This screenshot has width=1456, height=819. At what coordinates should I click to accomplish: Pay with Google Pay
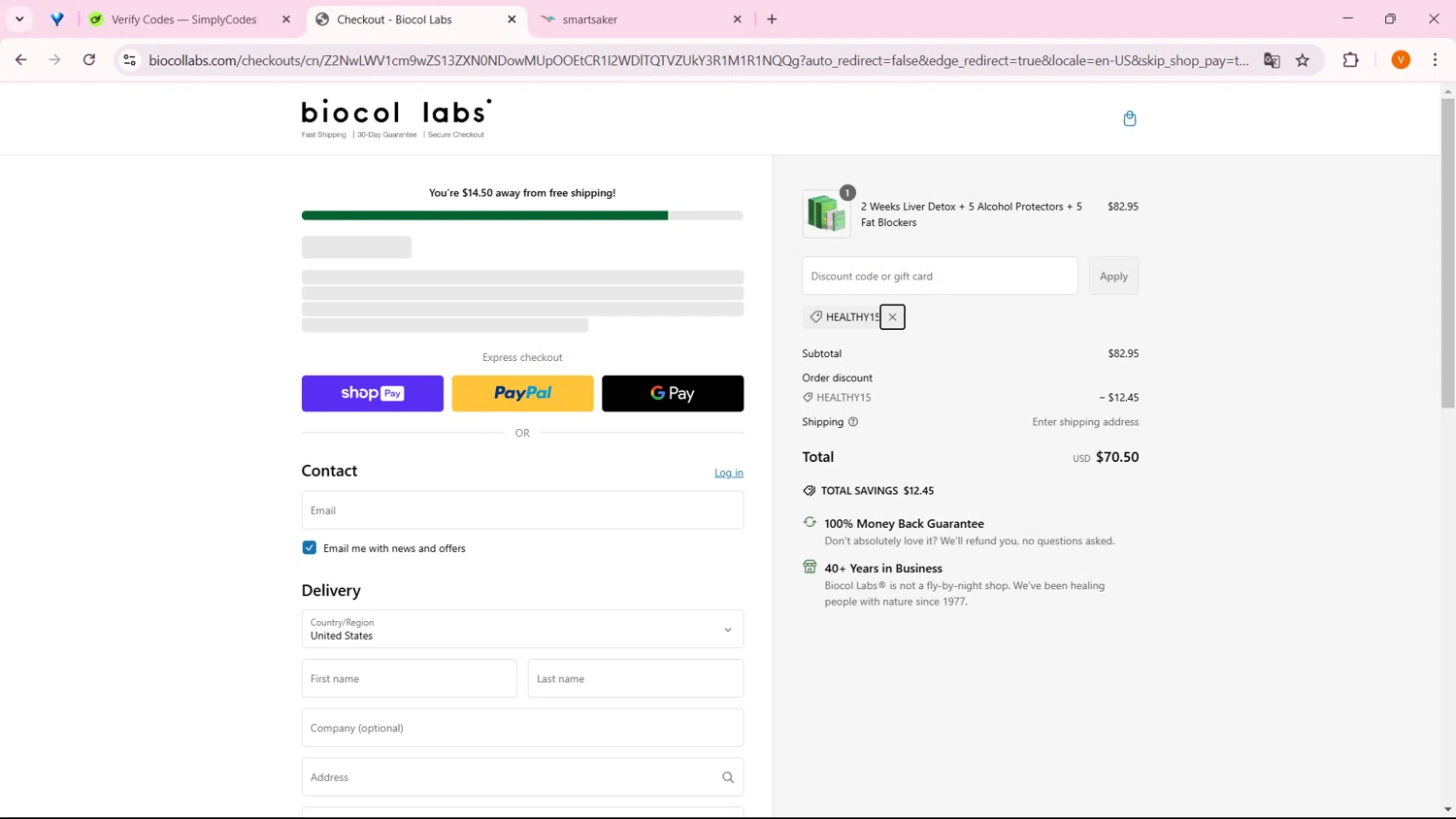point(673,393)
